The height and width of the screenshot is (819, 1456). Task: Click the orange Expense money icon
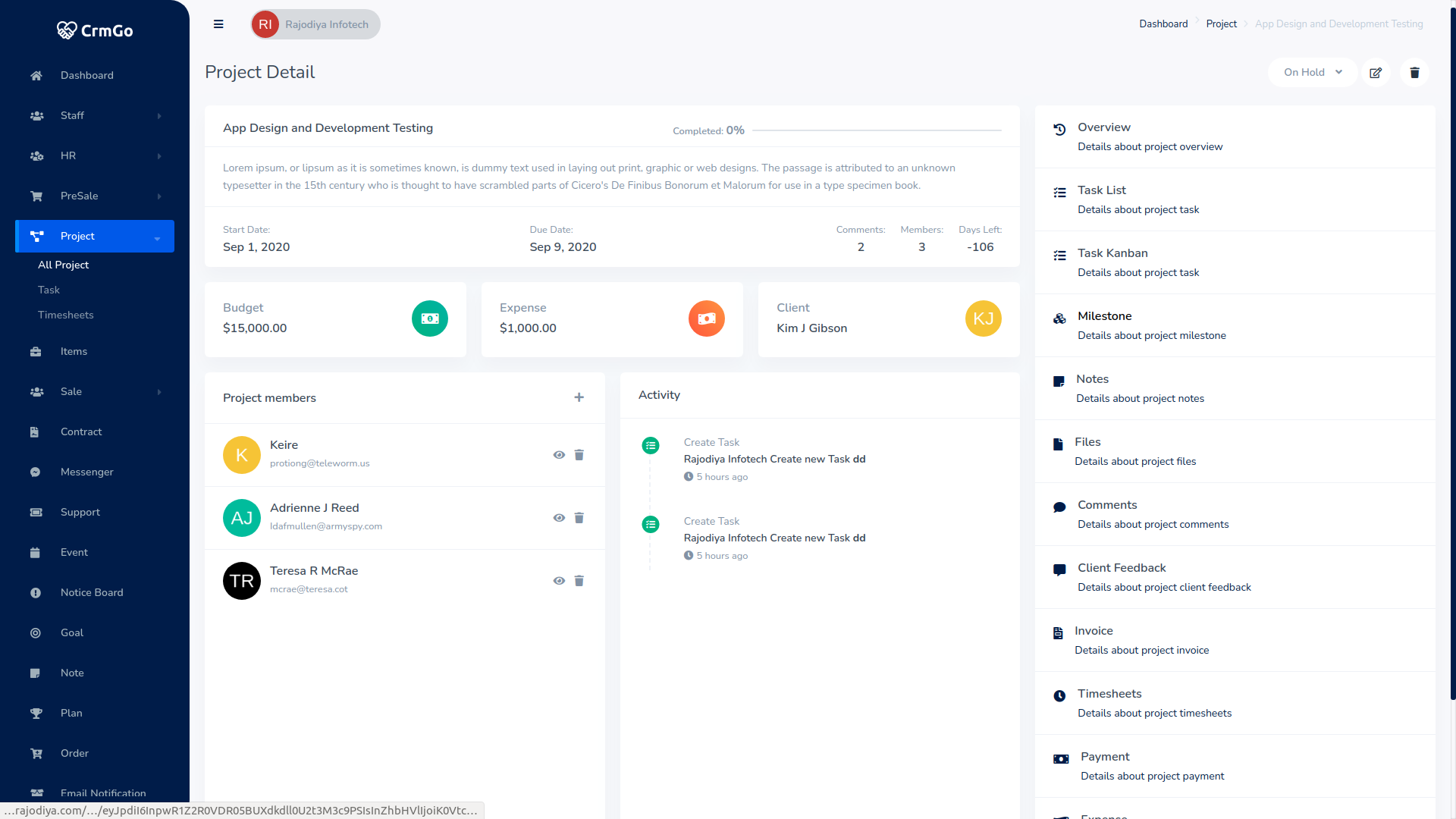click(x=707, y=318)
